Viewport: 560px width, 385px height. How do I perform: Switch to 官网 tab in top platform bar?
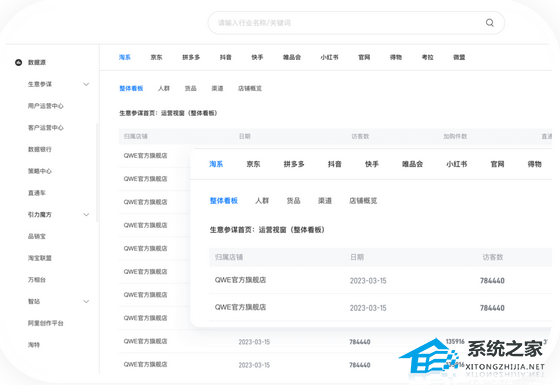364,57
